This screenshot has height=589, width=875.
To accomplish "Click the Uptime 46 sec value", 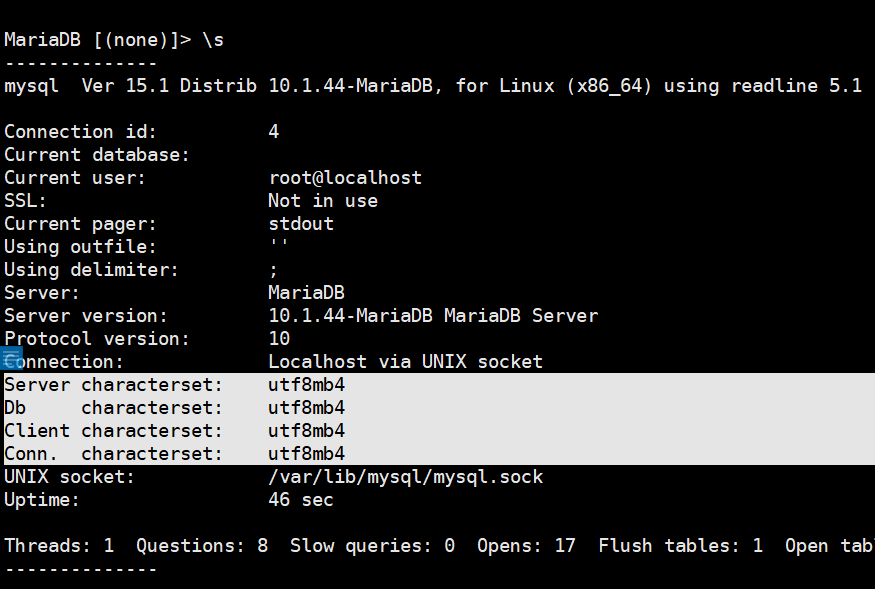I will coord(301,500).
